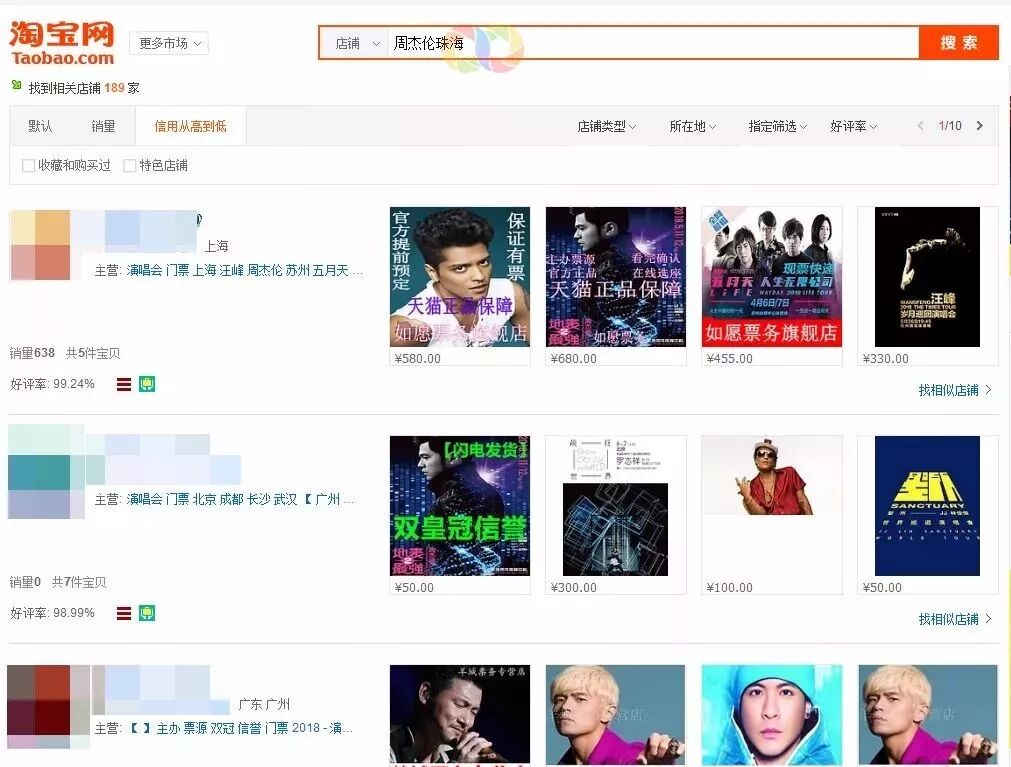
Task: Expand the 所在地 filter
Action: coord(692,126)
